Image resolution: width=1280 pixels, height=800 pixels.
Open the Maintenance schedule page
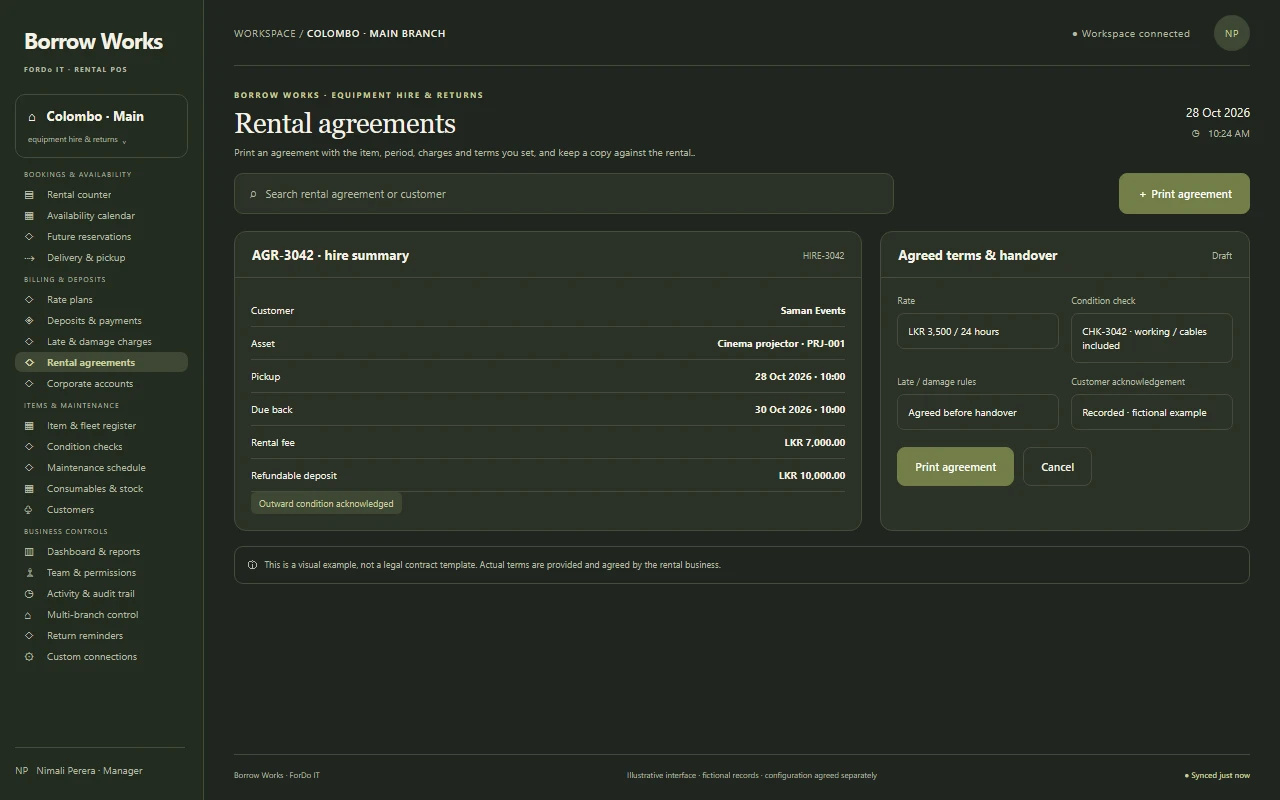pyautogui.click(x=101, y=468)
